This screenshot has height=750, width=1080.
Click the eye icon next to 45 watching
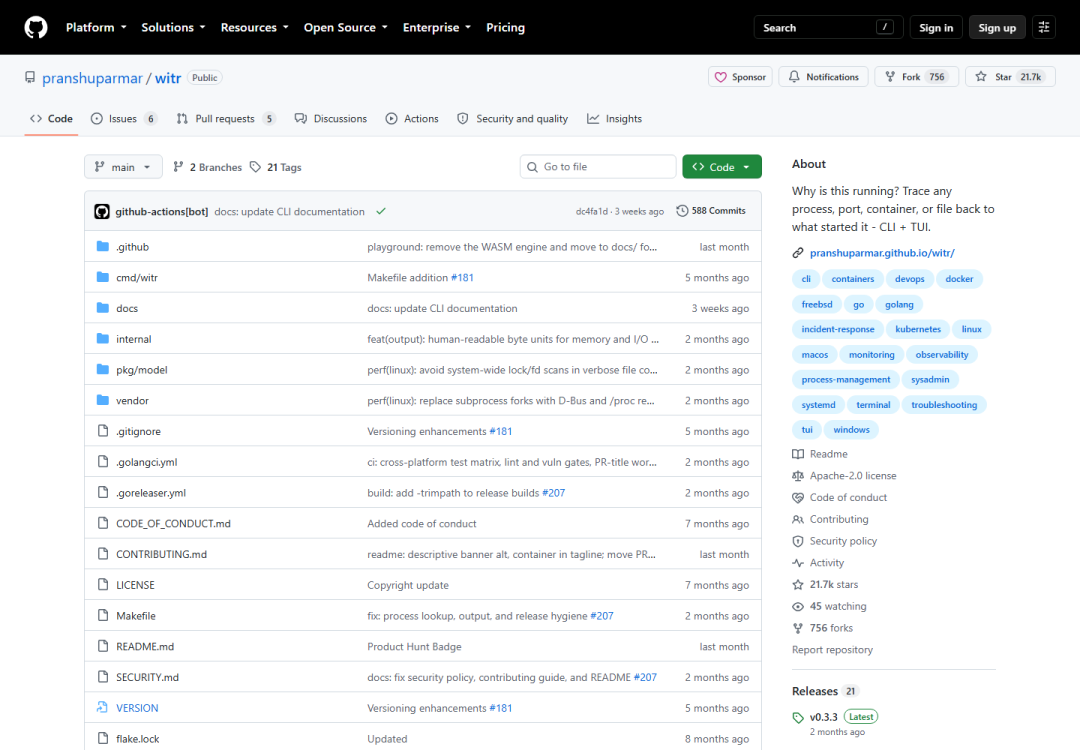(x=798, y=606)
